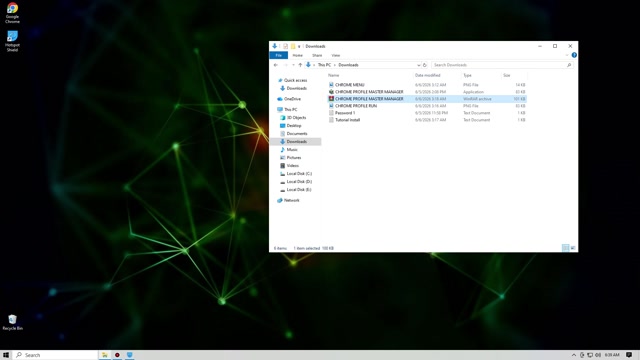Open Music folder in sidebar
The height and width of the screenshot is (360, 640).
click(292, 150)
